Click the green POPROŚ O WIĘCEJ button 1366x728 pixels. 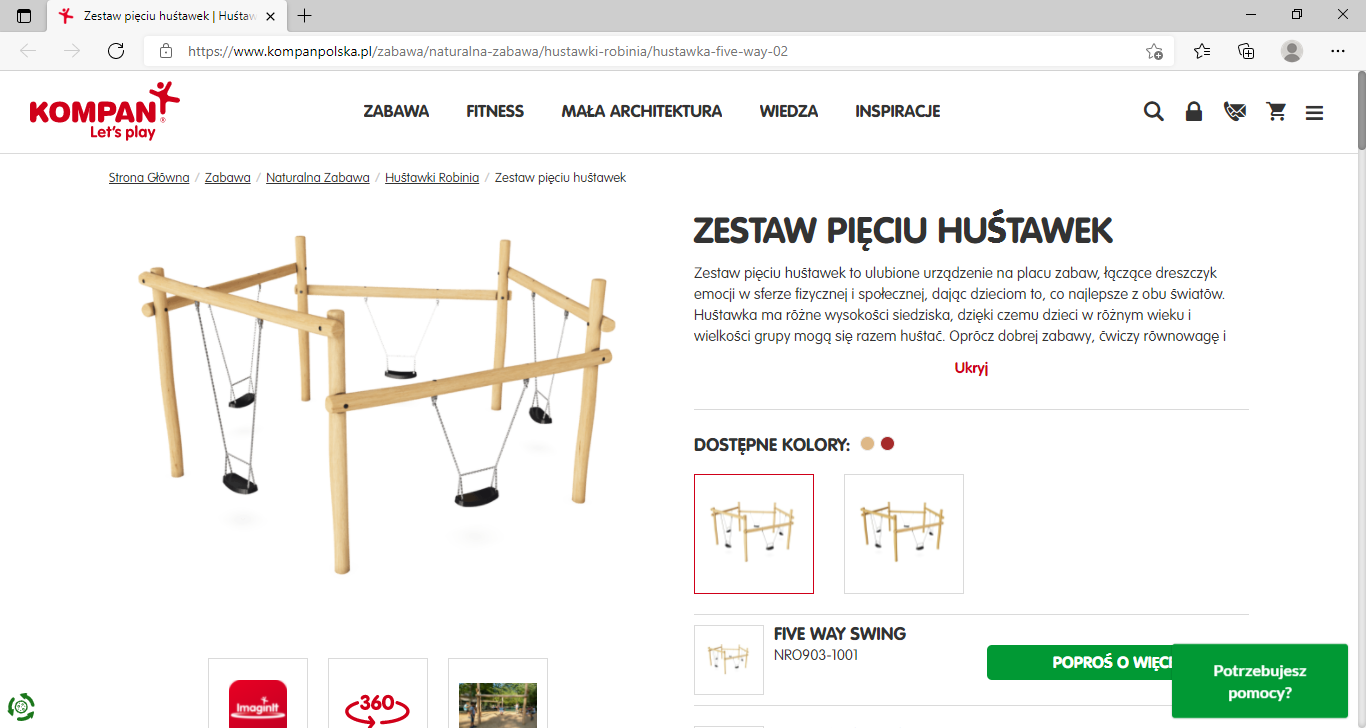pyautogui.click(x=1079, y=663)
